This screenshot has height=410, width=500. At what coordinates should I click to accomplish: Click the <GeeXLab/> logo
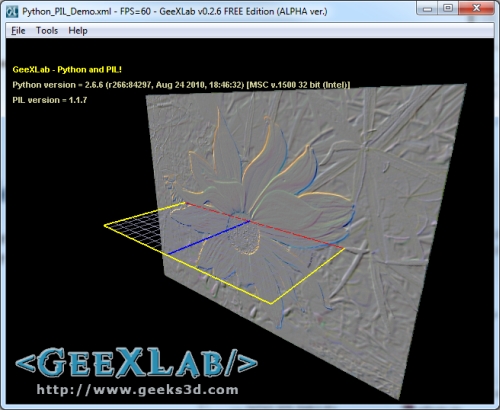[137, 363]
